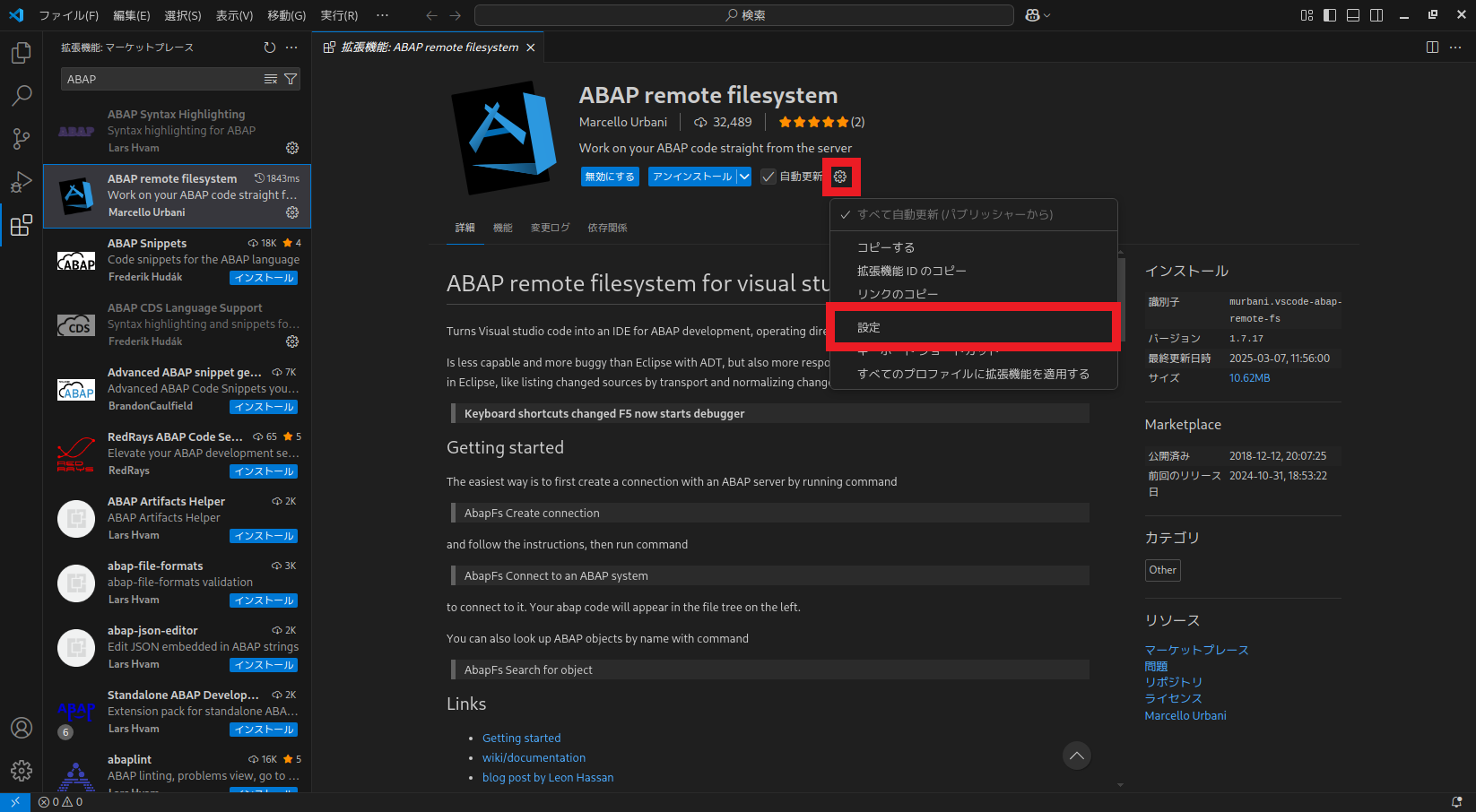Refresh the extensions Marketplace list
Screen dimensions: 1476x812
tap(269, 48)
